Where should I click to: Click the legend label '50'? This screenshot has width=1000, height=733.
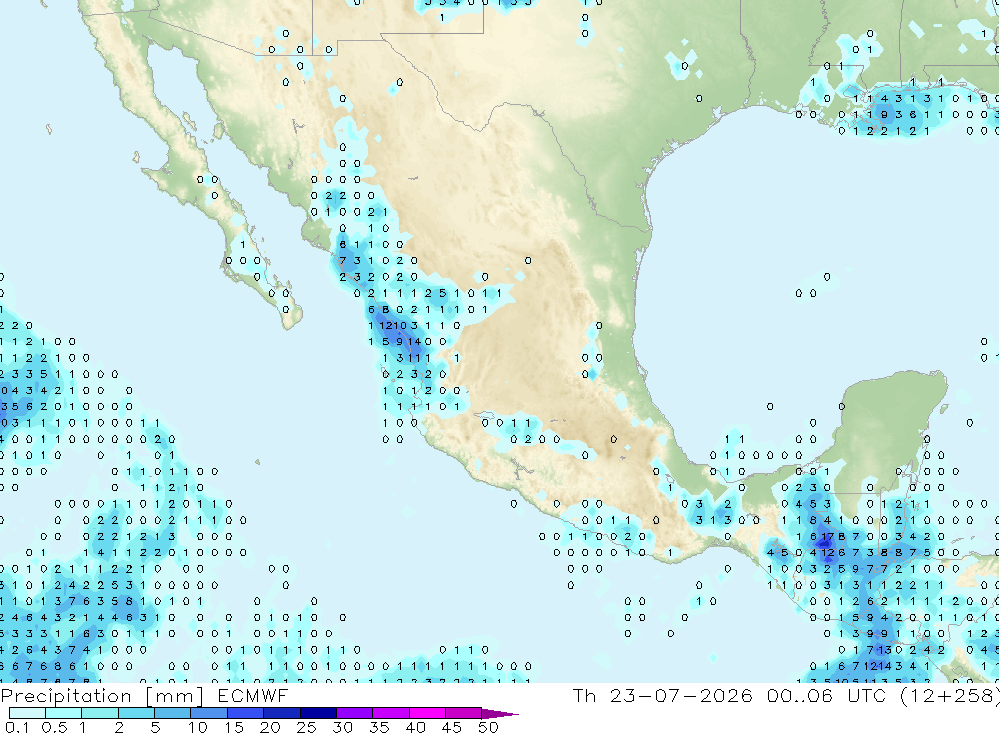[x=488, y=727]
